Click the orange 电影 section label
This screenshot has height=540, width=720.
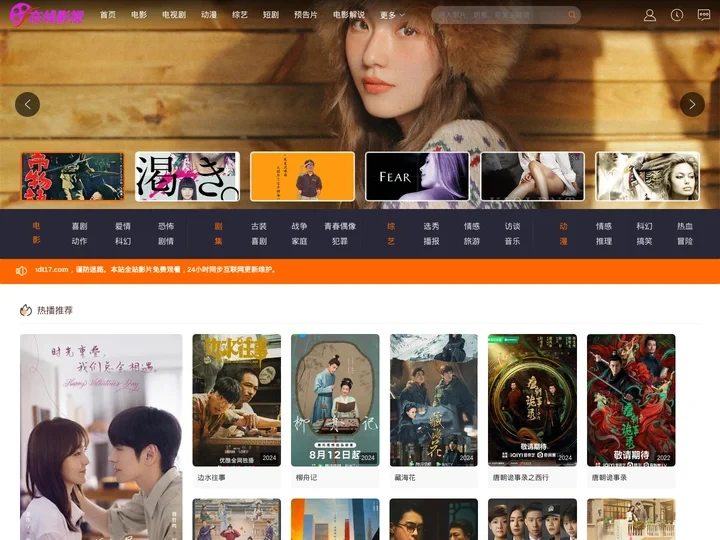(x=36, y=233)
